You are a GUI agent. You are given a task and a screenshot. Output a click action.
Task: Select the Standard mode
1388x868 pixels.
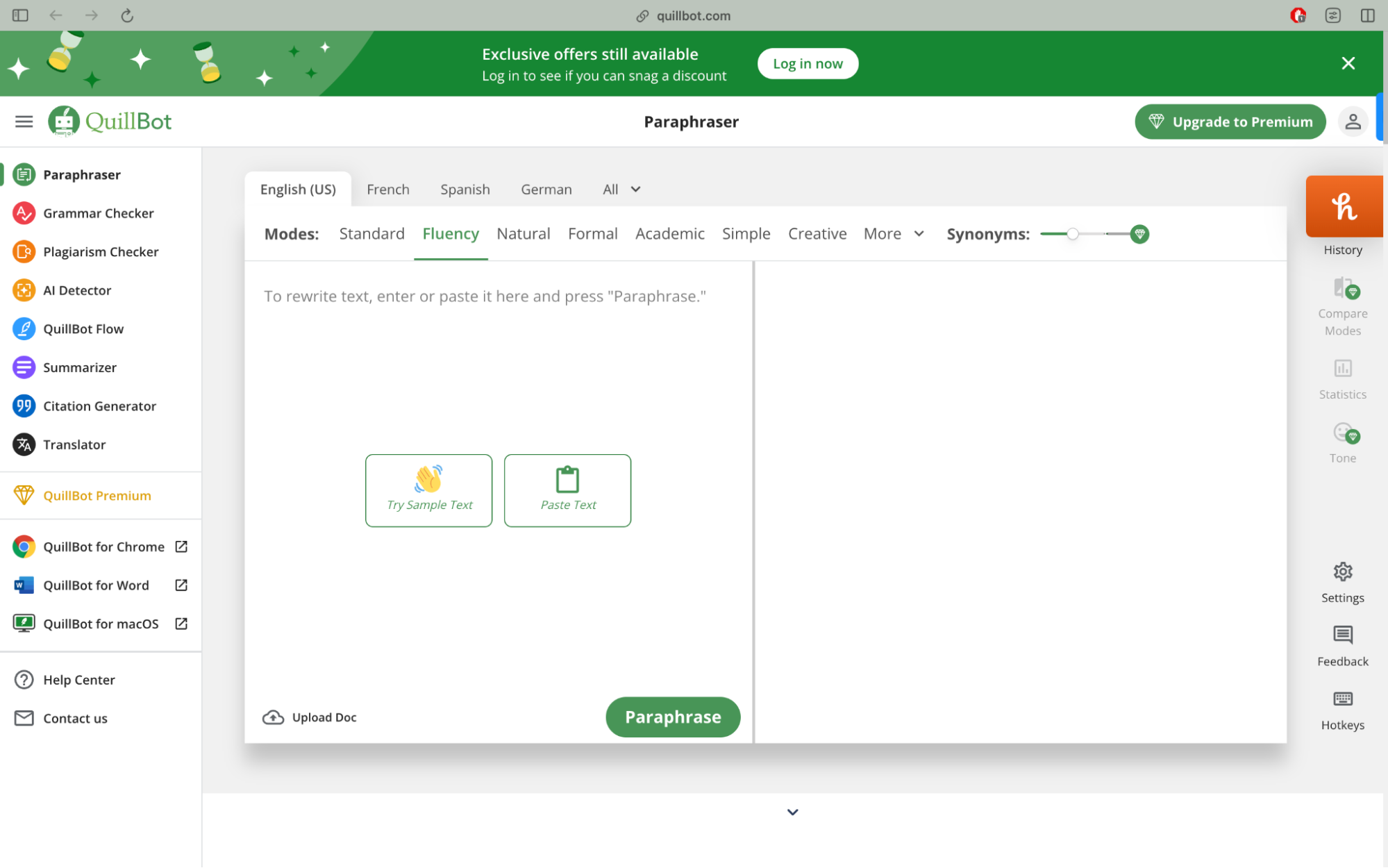pos(371,234)
